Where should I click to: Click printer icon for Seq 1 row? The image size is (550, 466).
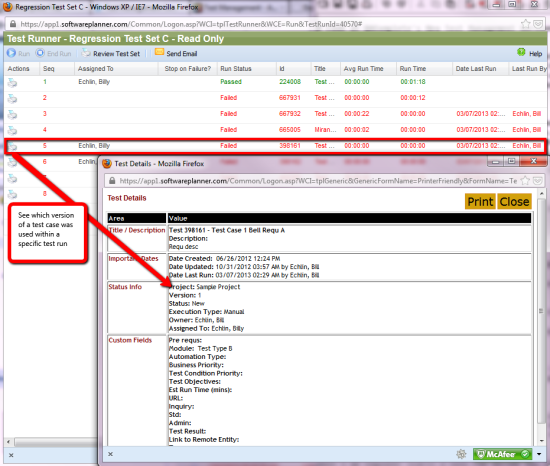point(12,82)
